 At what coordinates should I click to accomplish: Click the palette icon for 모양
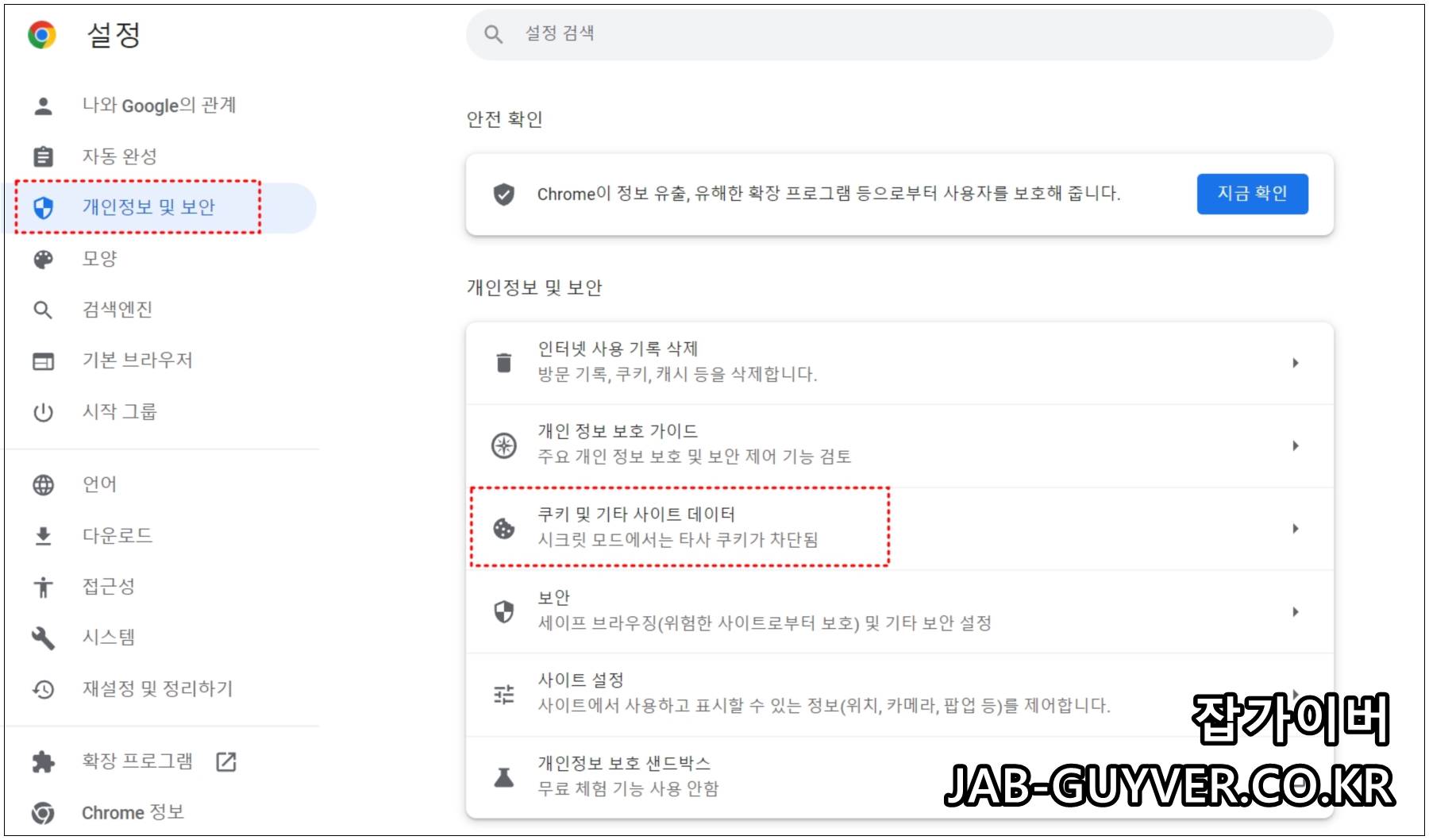(x=44, y=259)
